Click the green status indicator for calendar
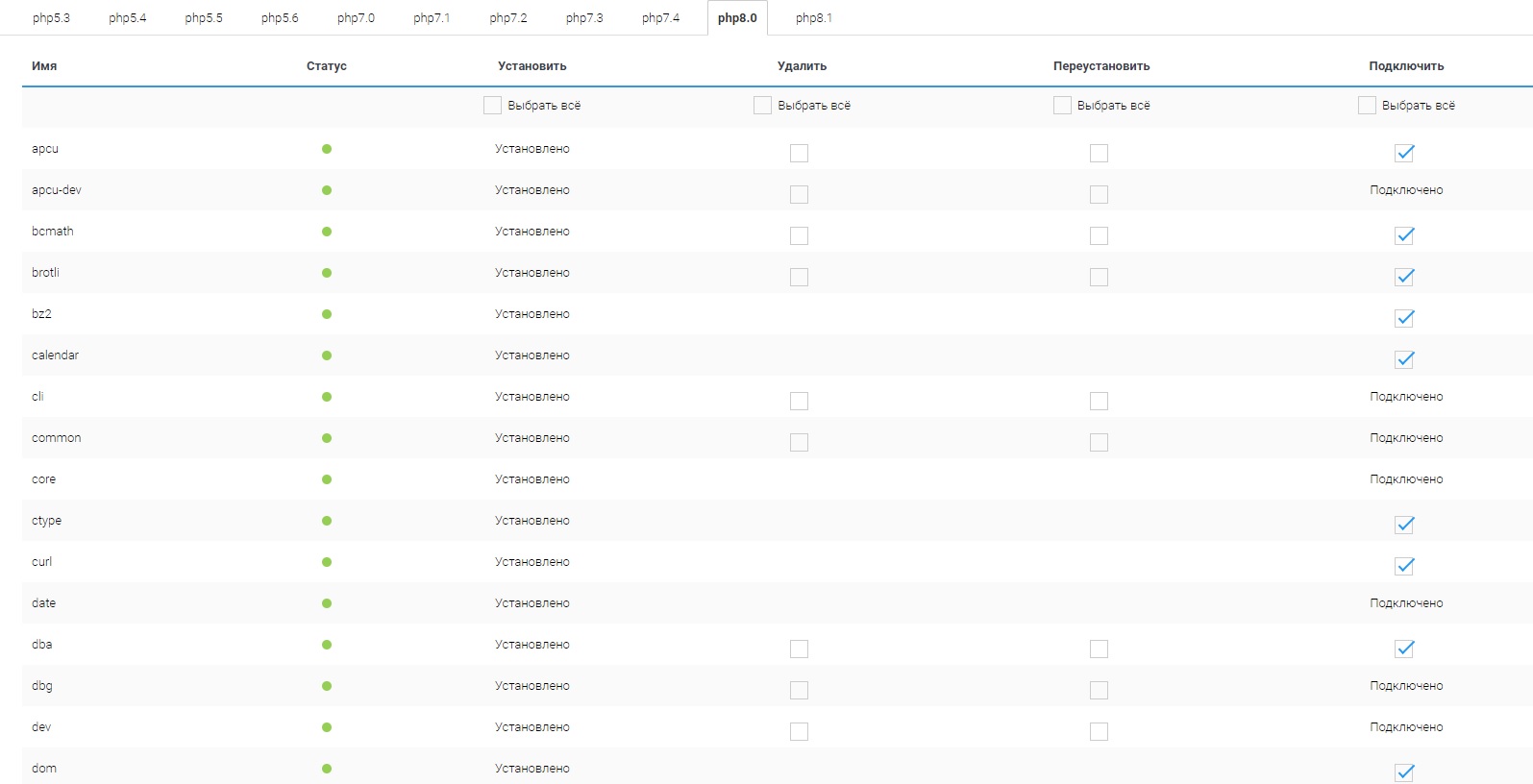 (327, 355)
